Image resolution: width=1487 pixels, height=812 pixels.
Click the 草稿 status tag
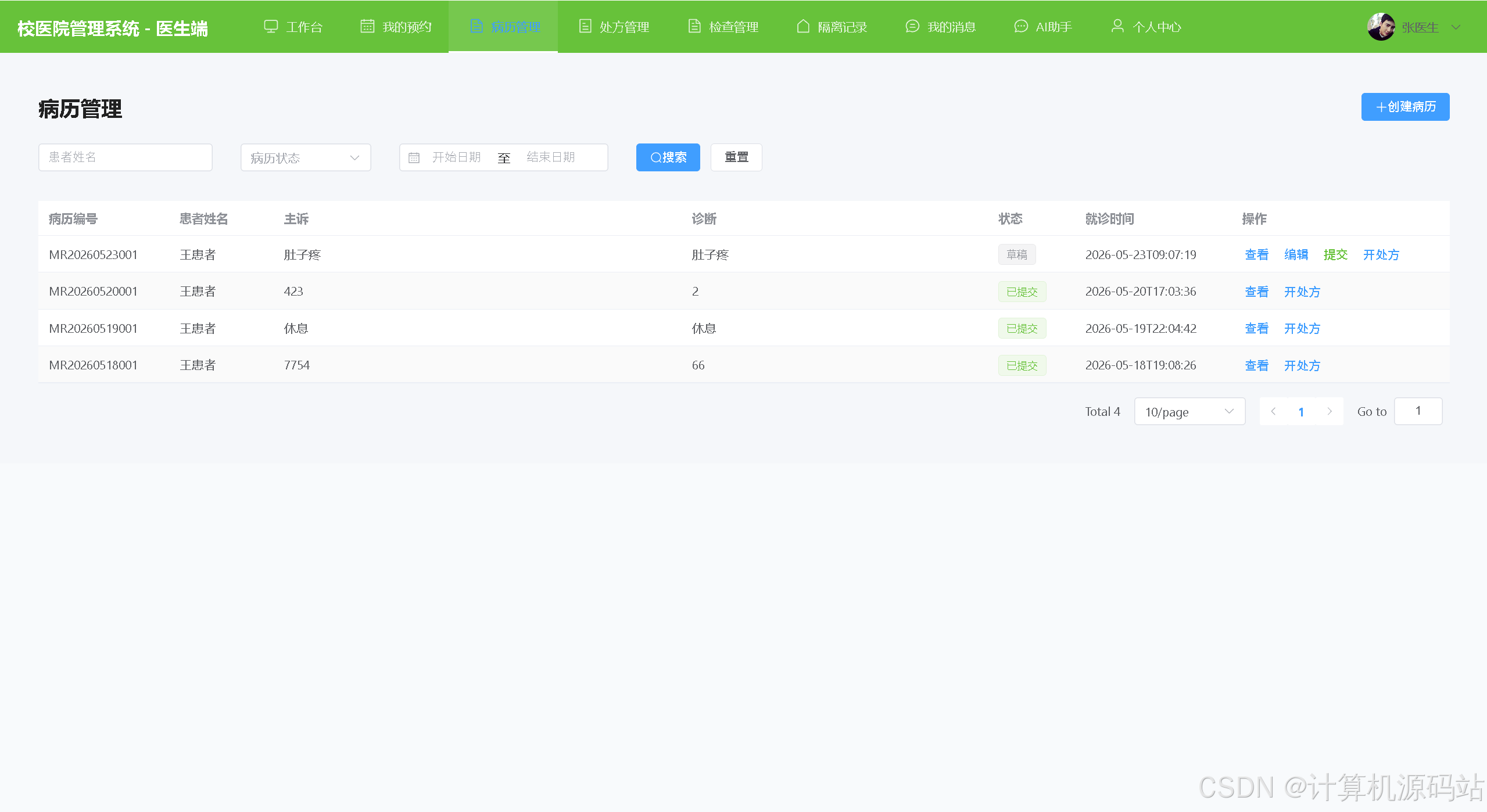pyautogui.click(x=1017, y=254)
